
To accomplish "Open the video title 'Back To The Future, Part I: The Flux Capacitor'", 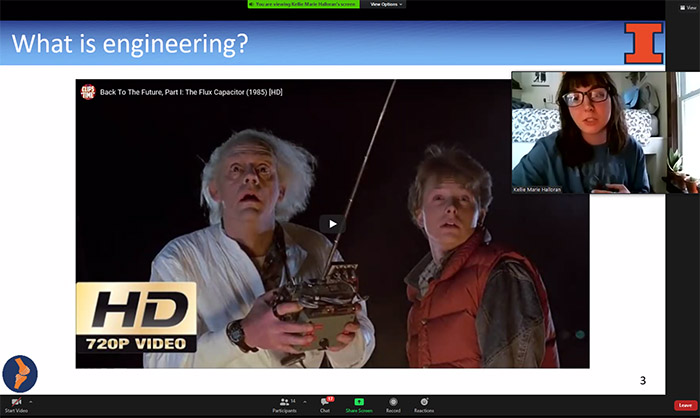I will 191,92.
